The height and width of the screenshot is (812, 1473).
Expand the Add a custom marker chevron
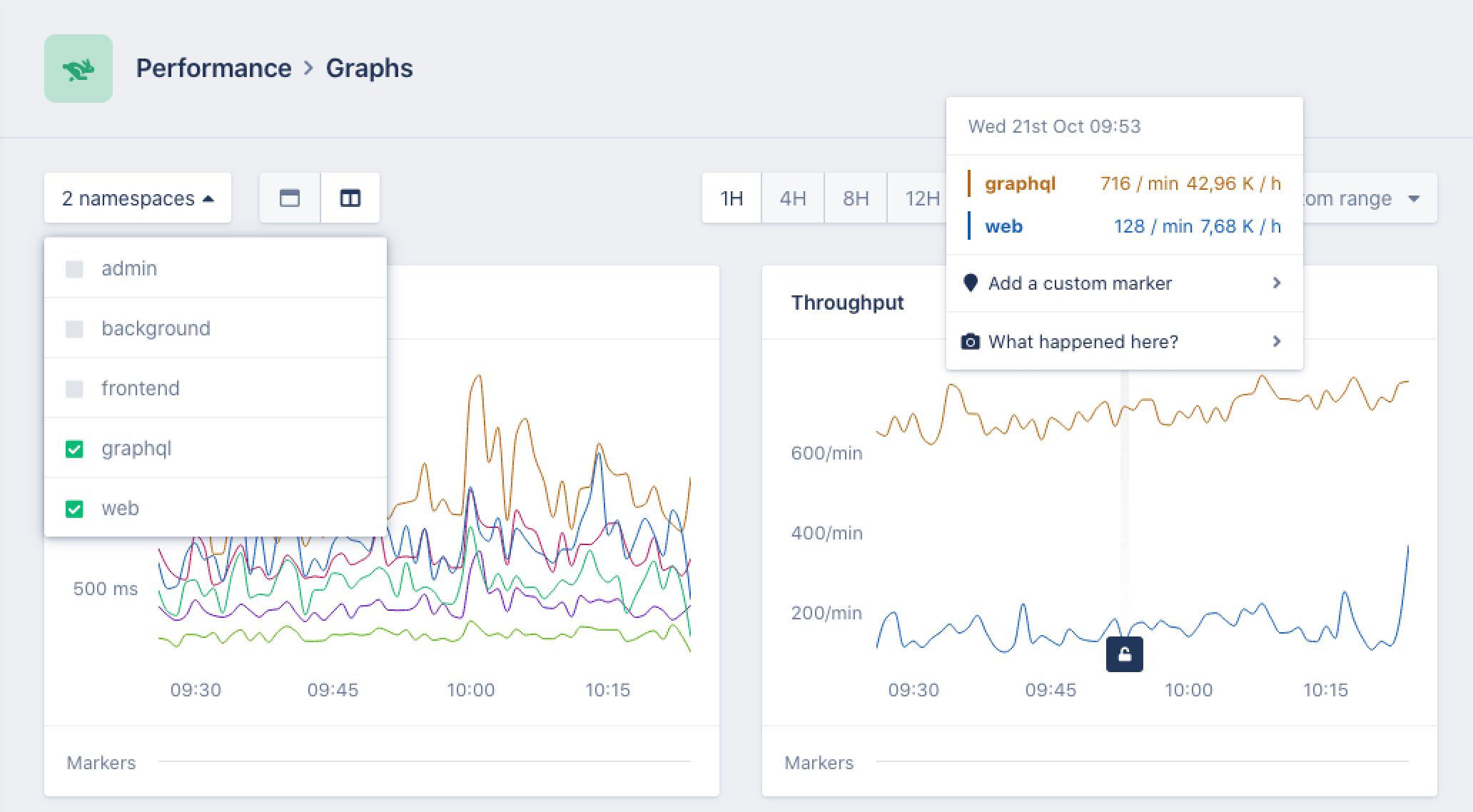[x=1277, y=283]
